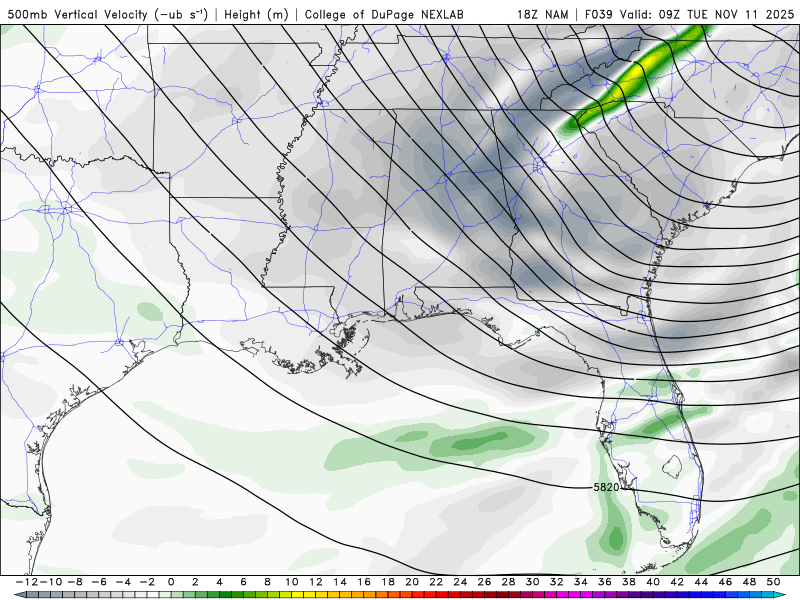The height and width of the screenshot is (600, 800).
Task: Click the 36 label on the color scale
Action: tap(605, 582)
